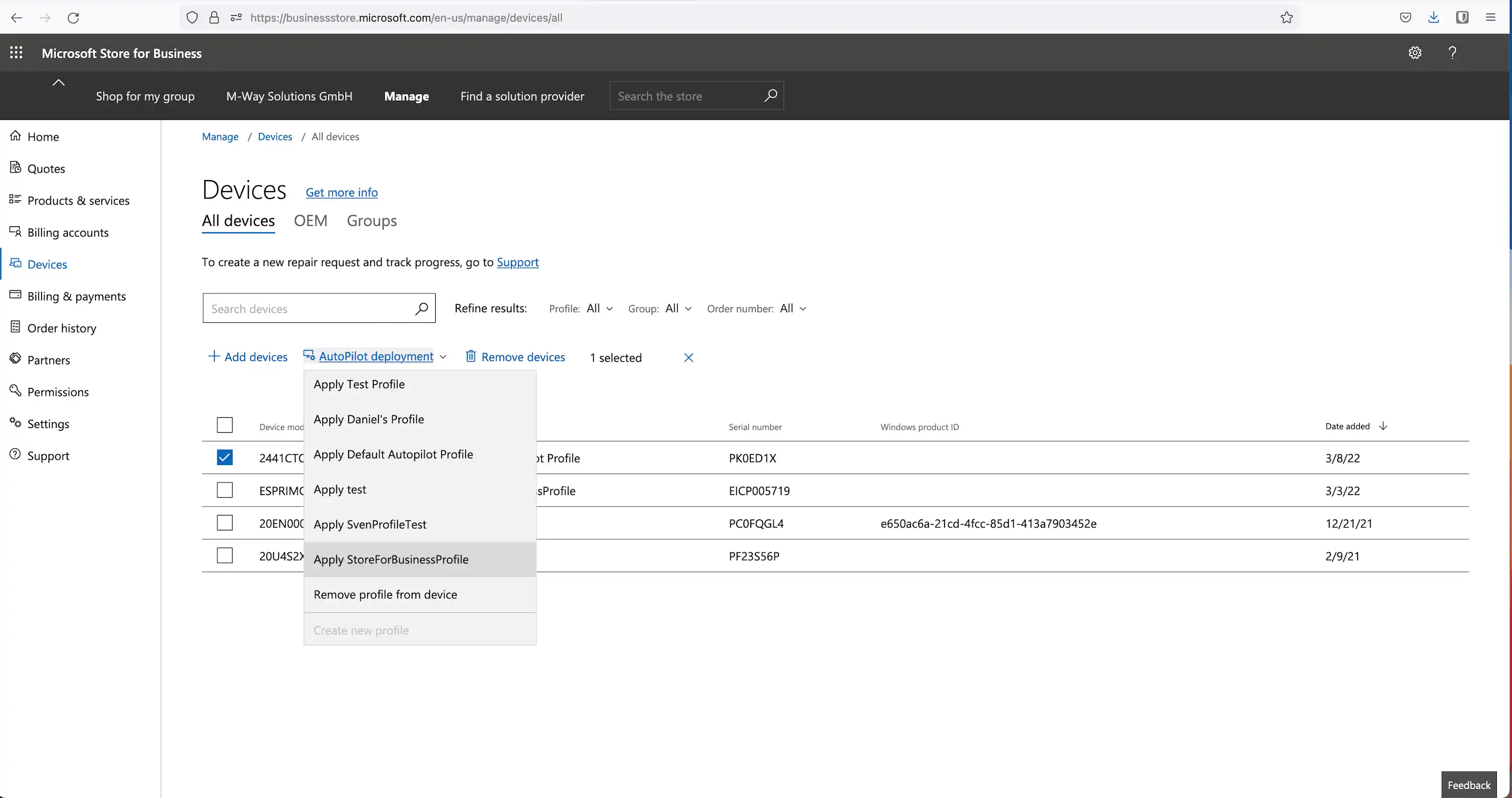Click the Remove devices button

516,357
